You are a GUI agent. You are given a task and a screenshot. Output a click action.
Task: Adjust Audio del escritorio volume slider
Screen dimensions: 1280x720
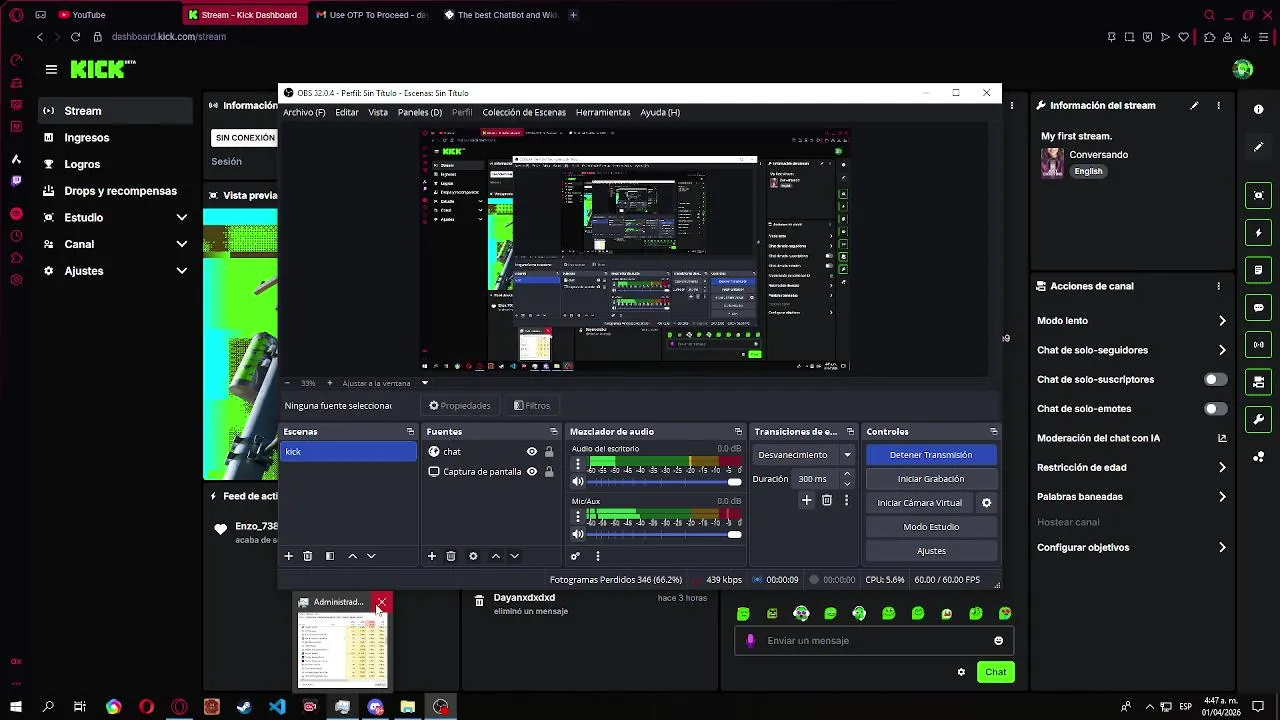pyautogui.click(x=664, y=482)
